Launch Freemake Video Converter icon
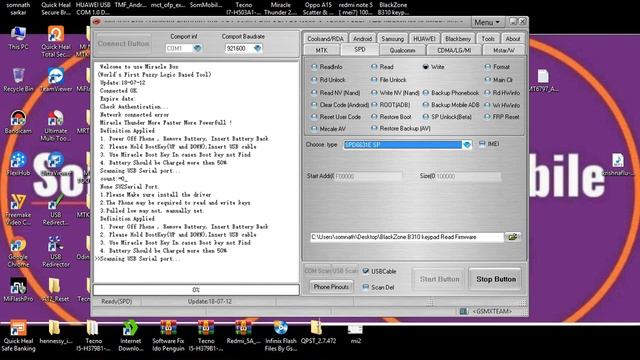Screen dimensions: 640x360 pos(18,210)
